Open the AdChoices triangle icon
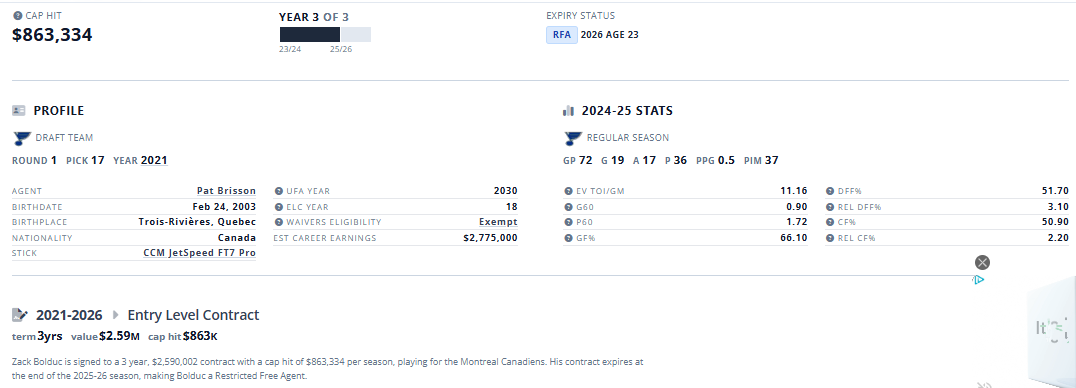1076x388 pixels. pyautogui.click(x=979, y=280)
